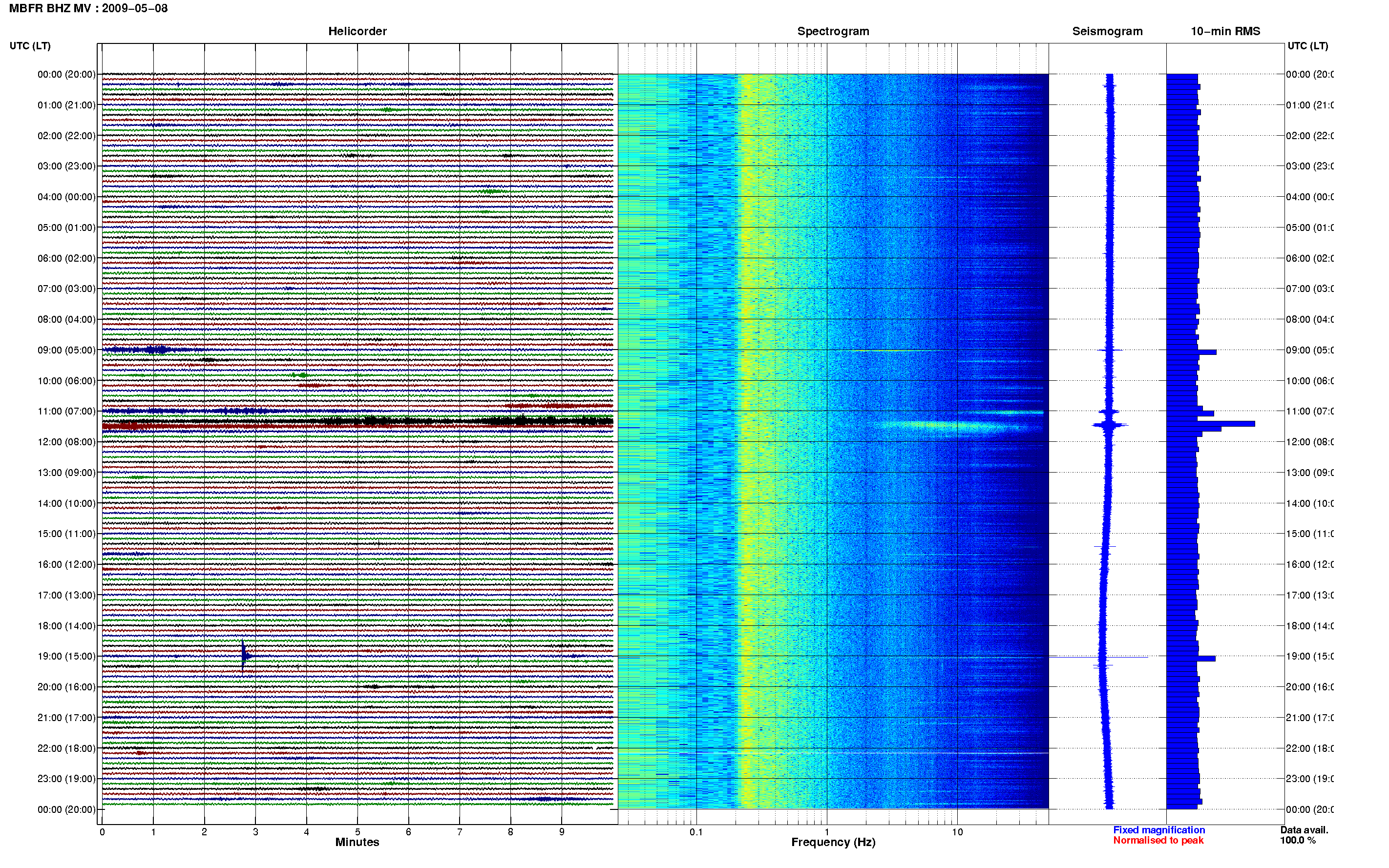This screenshot has width=1389, height=868.
Task: Click the 'Normalised to peak' red legend text
Action: 1158,841
